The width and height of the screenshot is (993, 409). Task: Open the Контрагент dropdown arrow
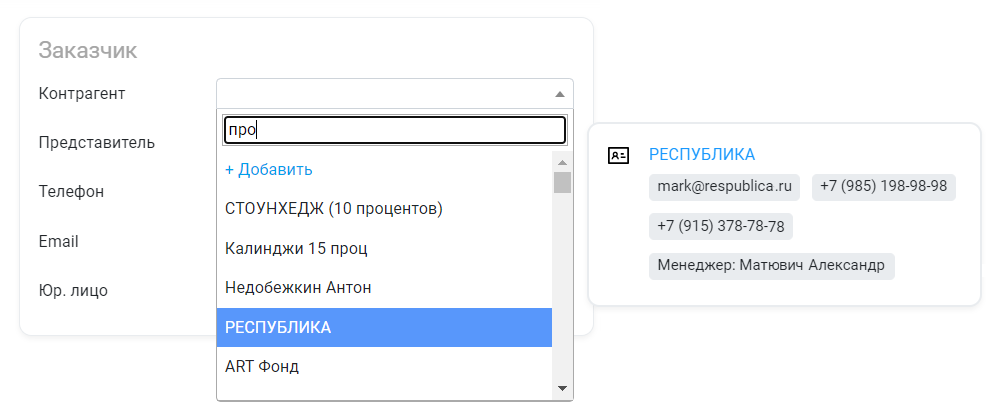click(559, 94)
